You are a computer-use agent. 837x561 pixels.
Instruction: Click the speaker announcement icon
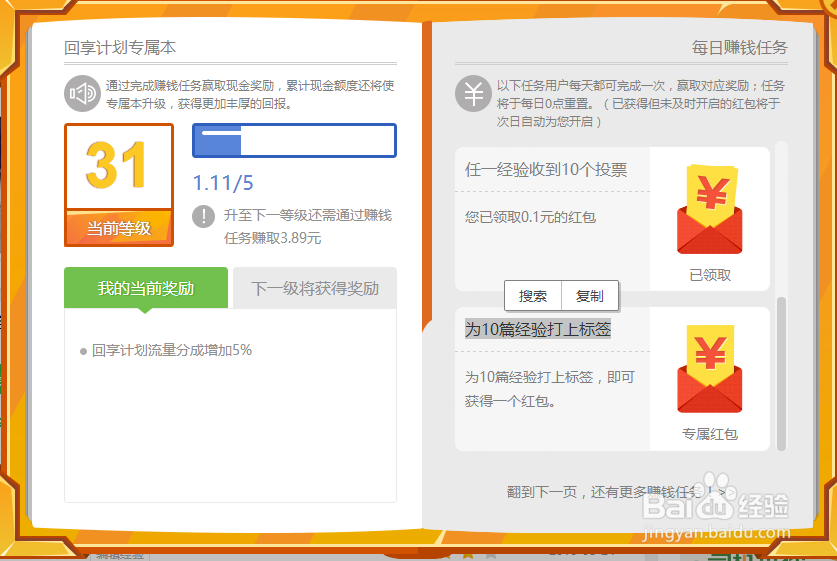[82, 94]
